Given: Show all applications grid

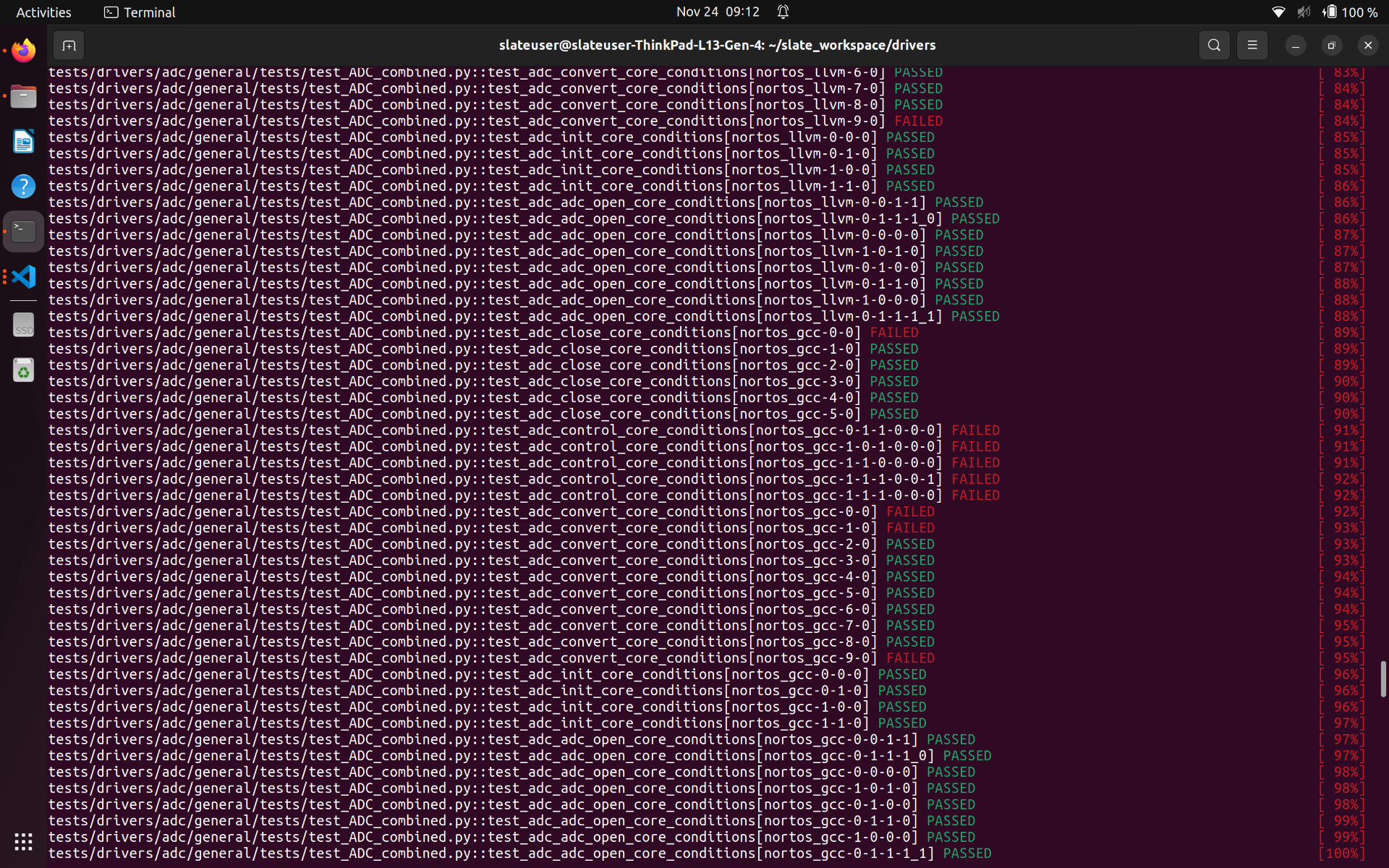Looking at the screenshot, I should tap(23, 841).
